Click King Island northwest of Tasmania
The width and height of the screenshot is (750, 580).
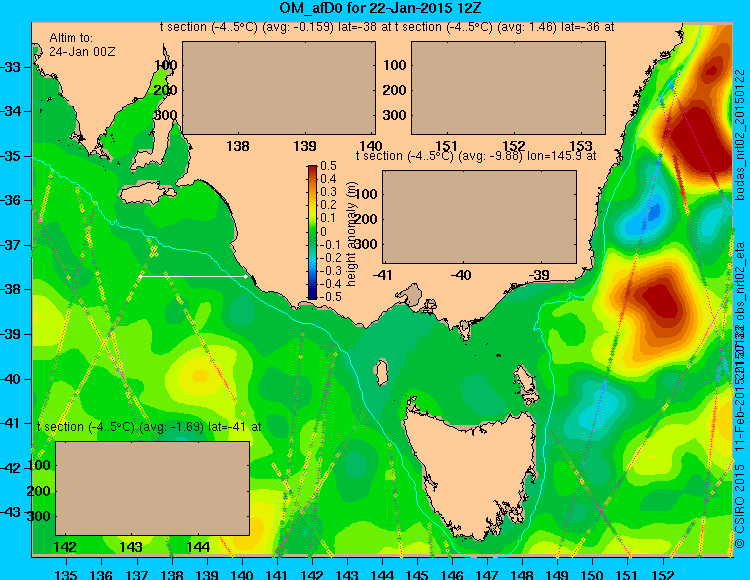[381, 372]
